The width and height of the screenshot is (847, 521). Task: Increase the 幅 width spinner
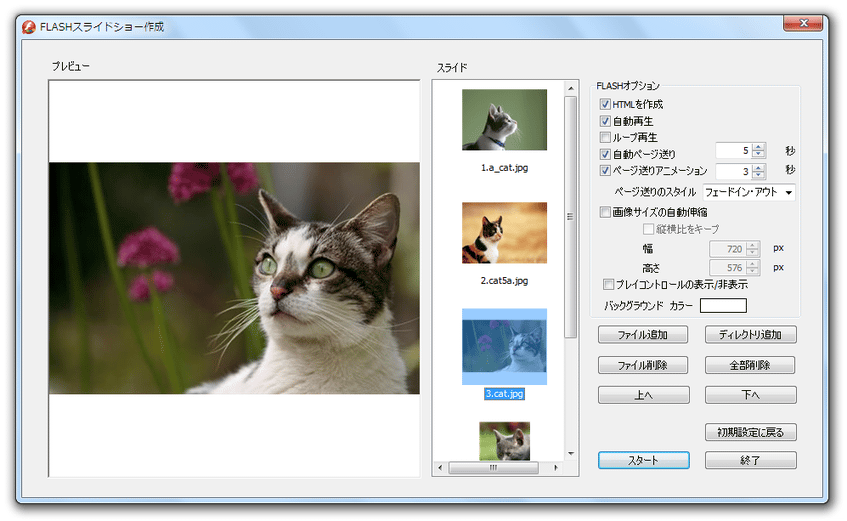pos(752,245)
